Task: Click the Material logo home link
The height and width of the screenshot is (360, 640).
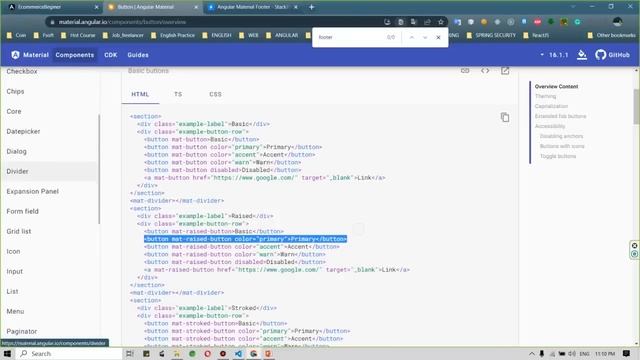Action: [30, 55]
